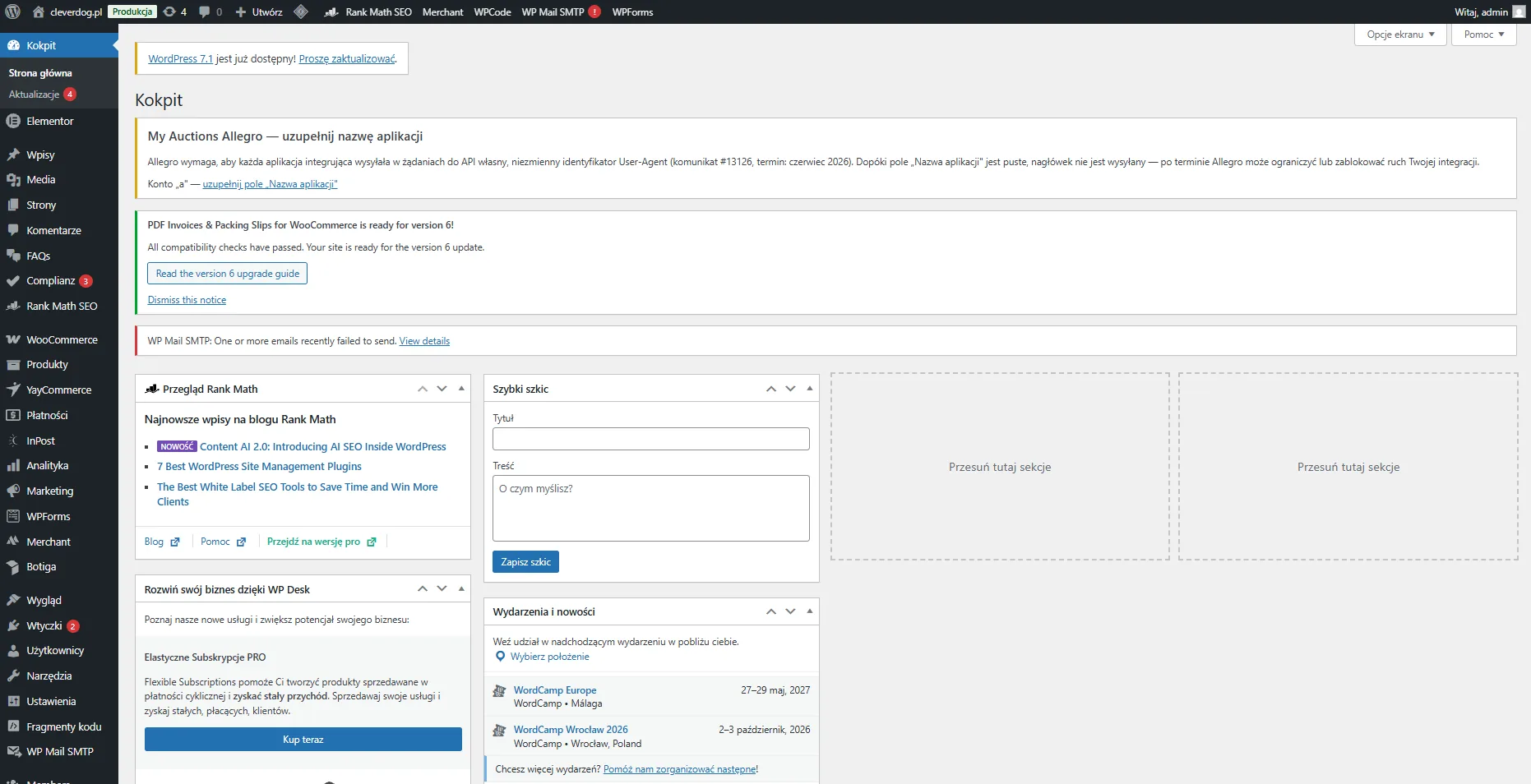Open the WordCamp Europe event link
The width and height of the screenshot is (1531, 784).
[555, 690]
